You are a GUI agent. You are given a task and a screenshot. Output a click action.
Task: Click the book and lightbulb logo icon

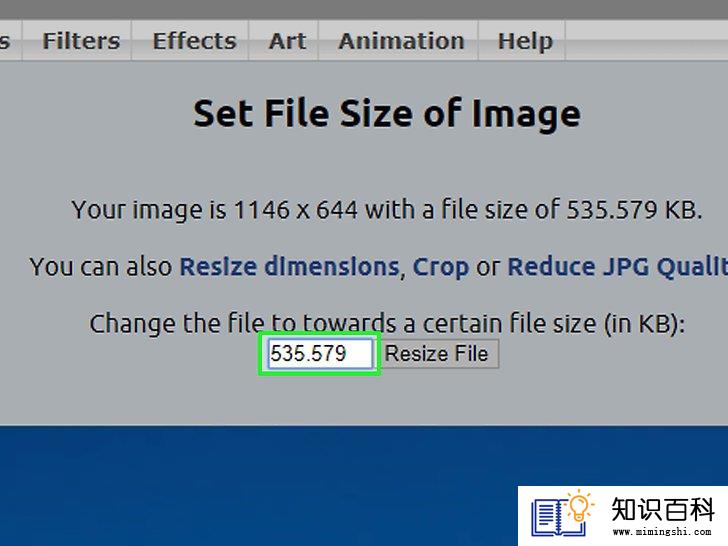pyautogui.click(x=562, y=513)
